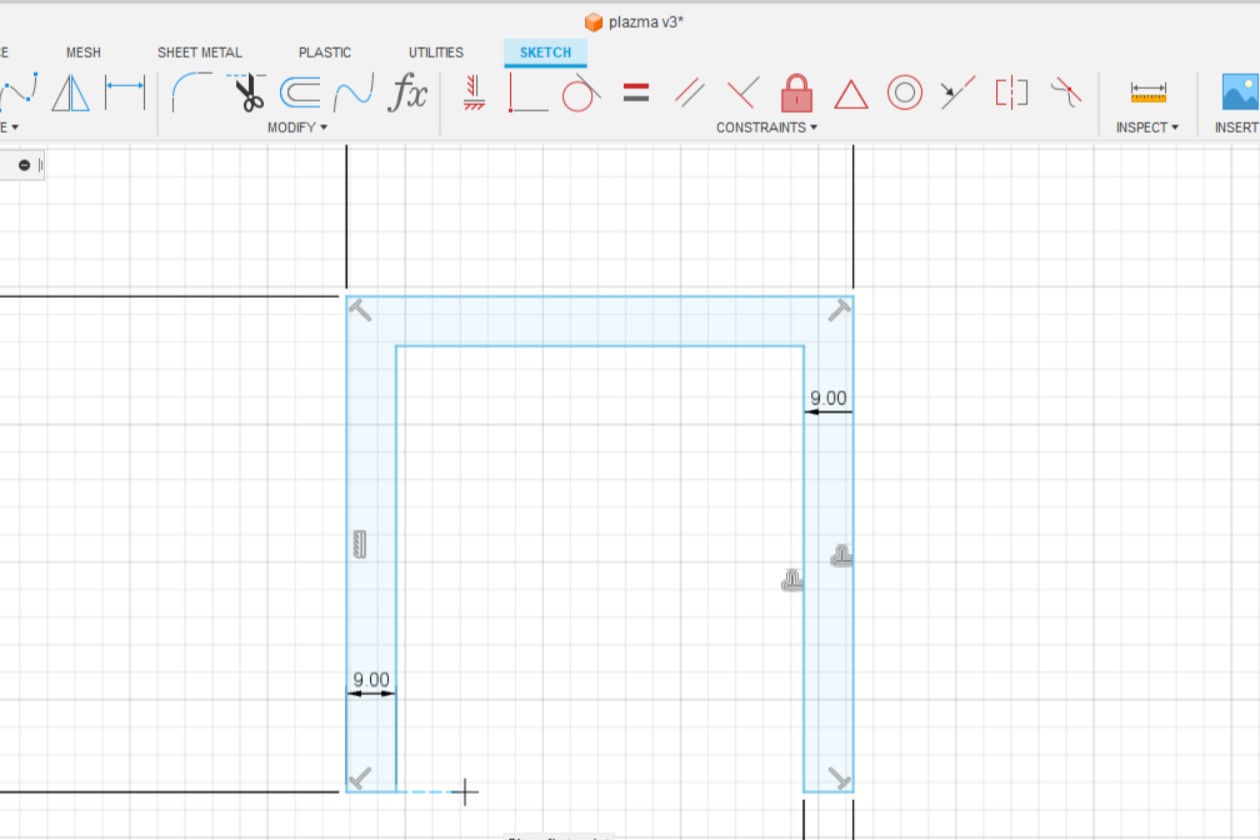1260x840 pixels.
Task: Apply the Parallel constraint
Action: click(688, 92)
